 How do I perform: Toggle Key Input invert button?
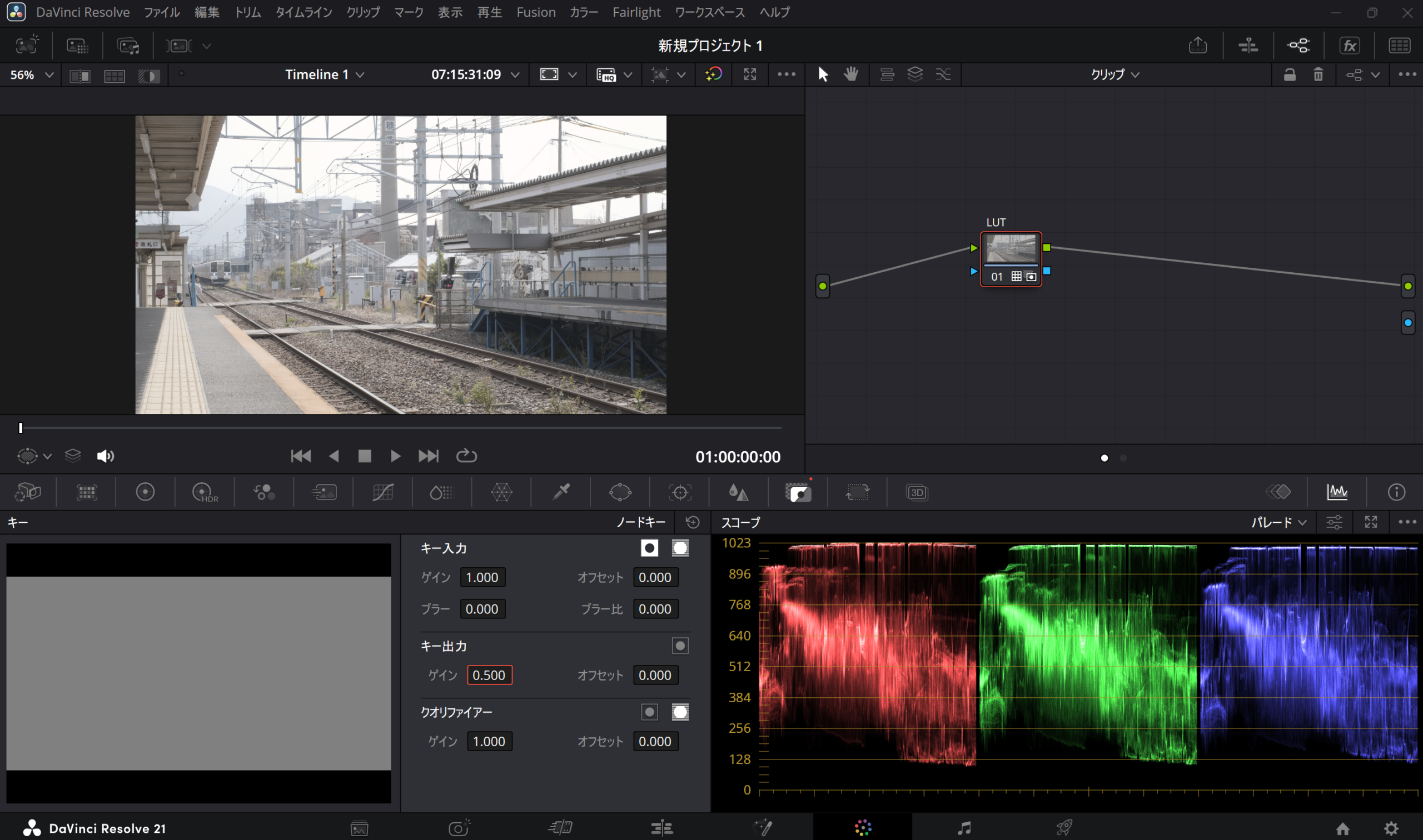tap(649, 548)
